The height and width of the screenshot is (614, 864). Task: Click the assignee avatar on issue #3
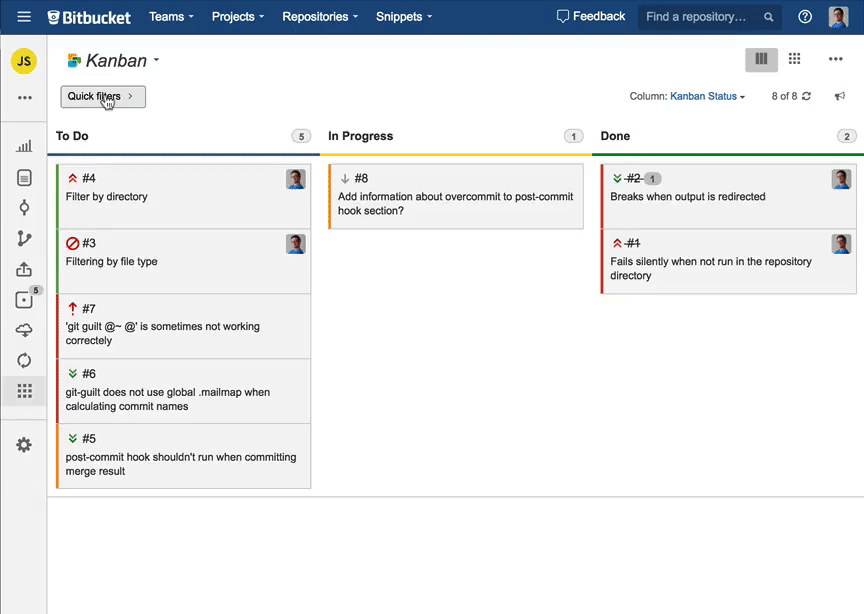coord(296,244)
